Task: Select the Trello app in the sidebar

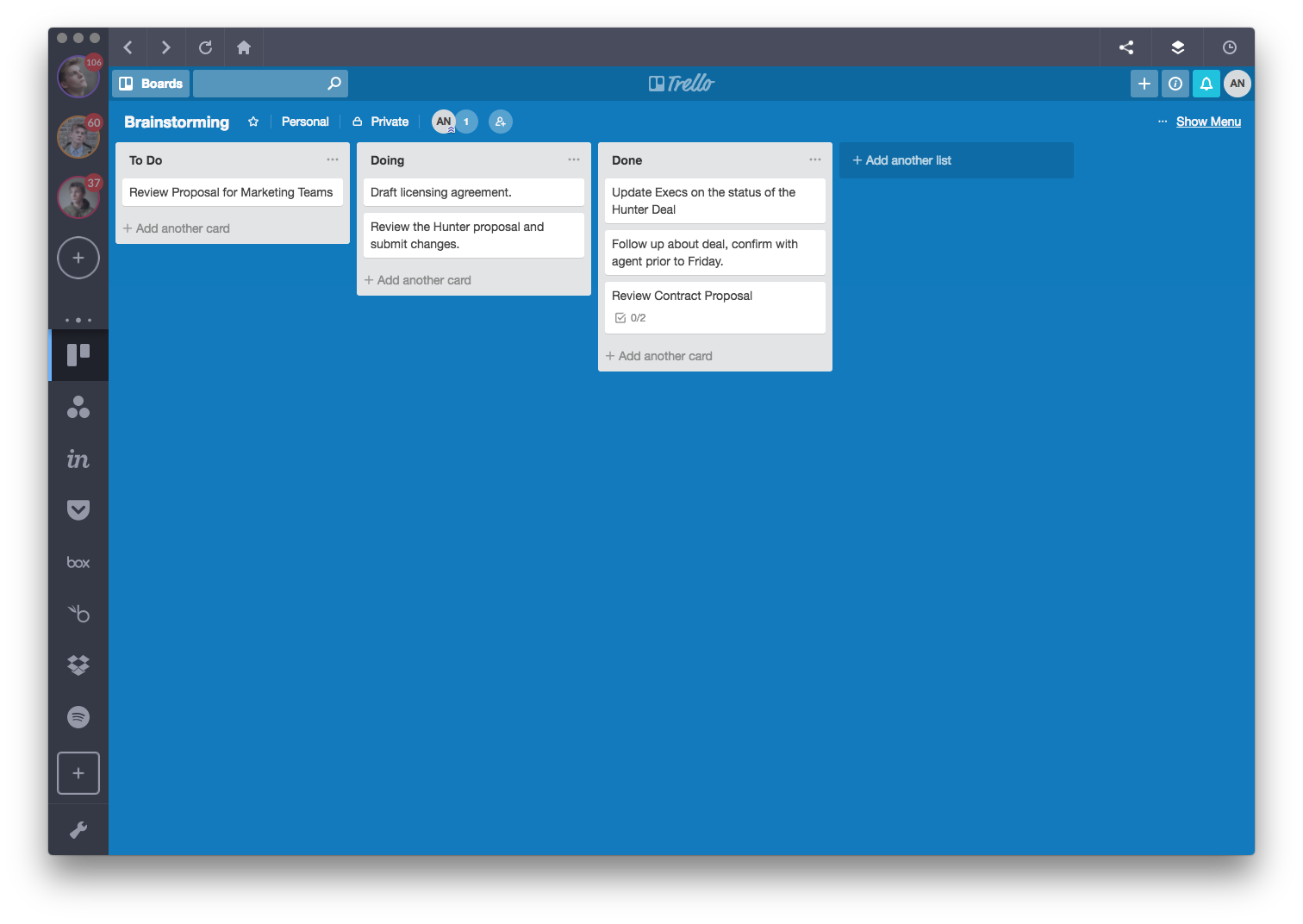Action: pyautogui.click(x=78, y=355)
